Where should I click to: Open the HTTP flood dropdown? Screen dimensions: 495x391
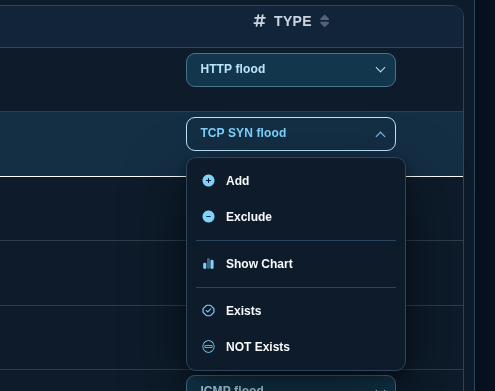(291, 70)
